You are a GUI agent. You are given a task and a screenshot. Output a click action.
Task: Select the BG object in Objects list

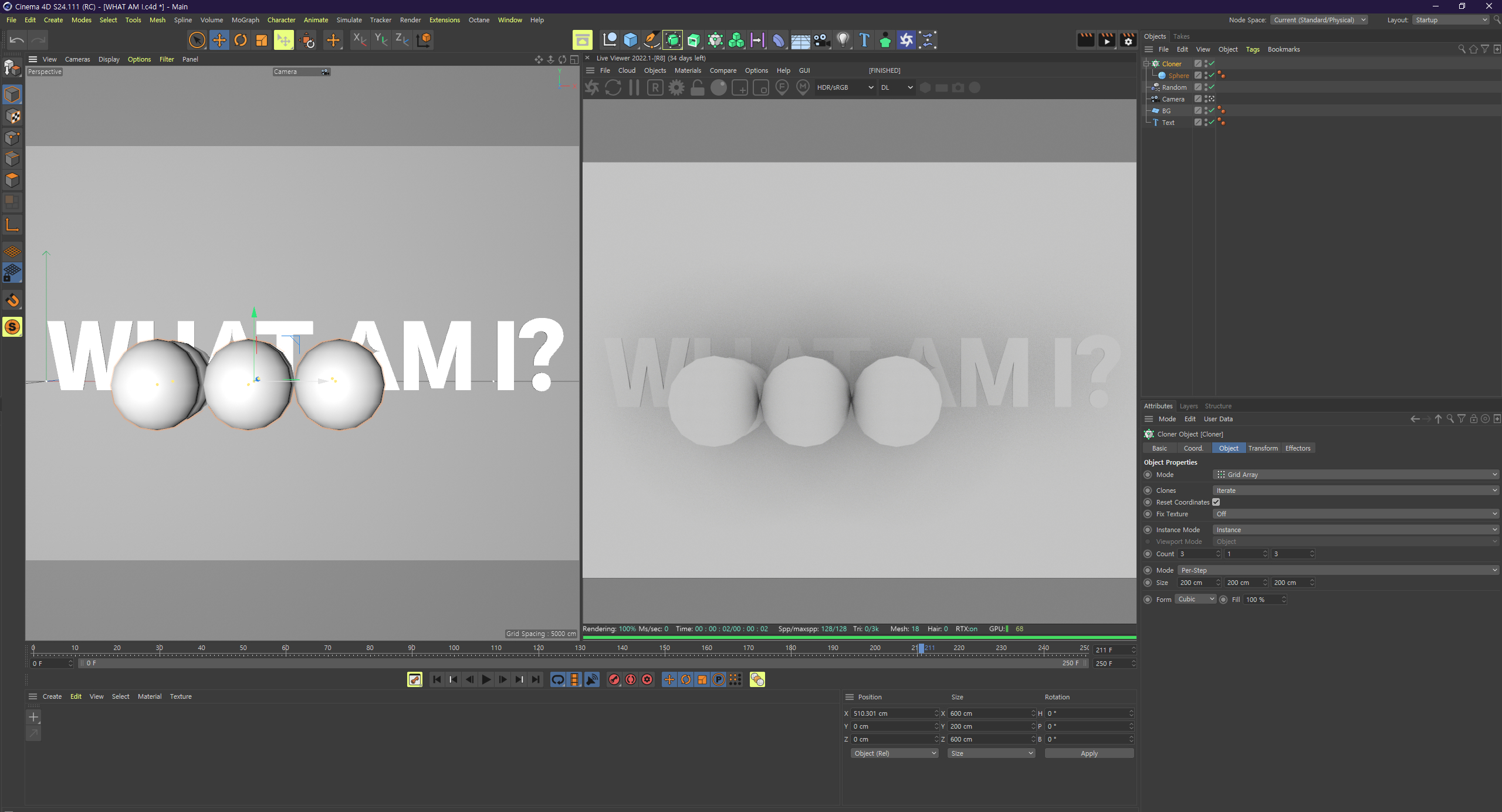[1166, 111]
